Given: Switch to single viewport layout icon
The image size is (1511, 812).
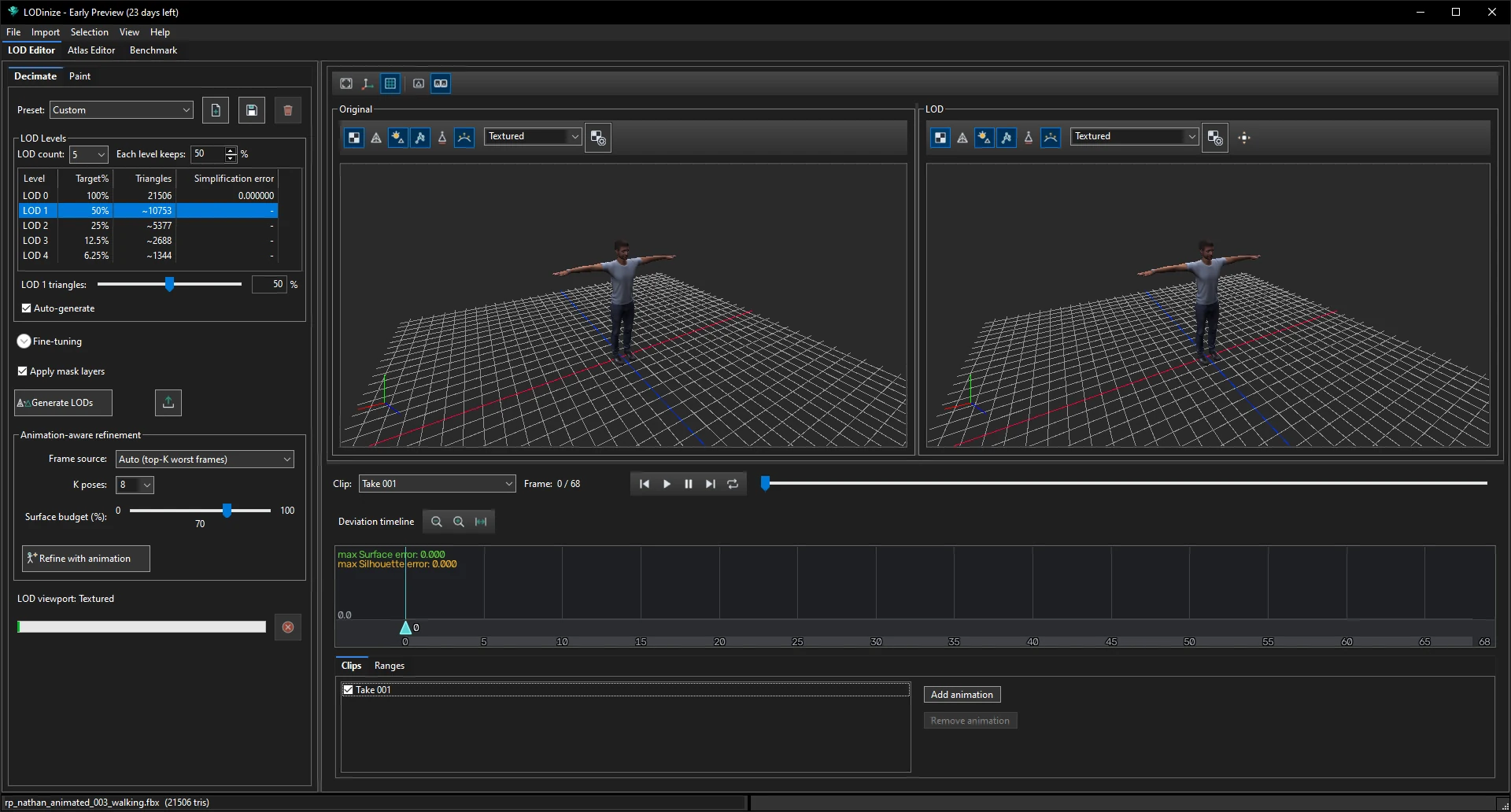Looking at the screenshot, I should click(419, 83).
